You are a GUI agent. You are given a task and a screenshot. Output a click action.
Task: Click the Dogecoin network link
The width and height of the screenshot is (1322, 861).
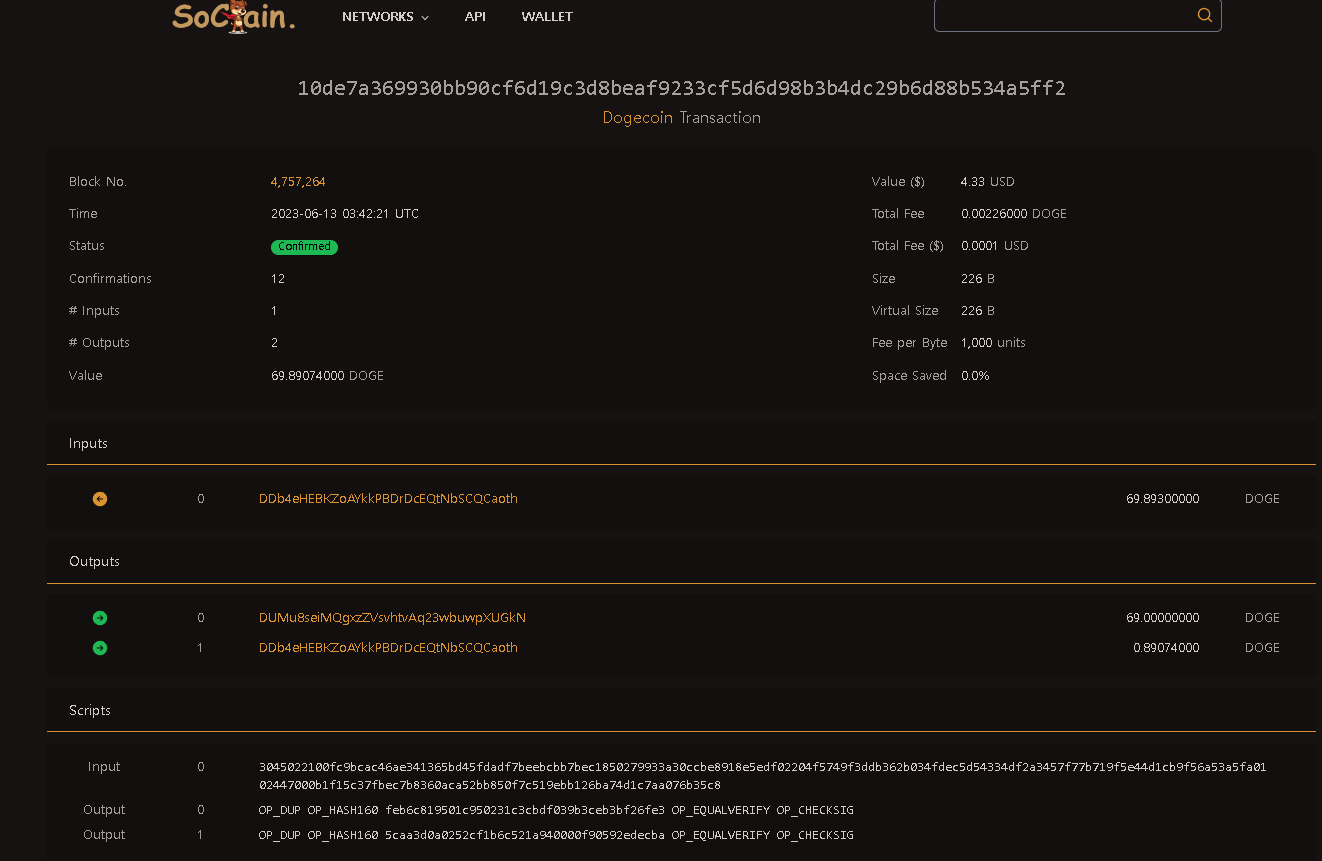point(637,118)
